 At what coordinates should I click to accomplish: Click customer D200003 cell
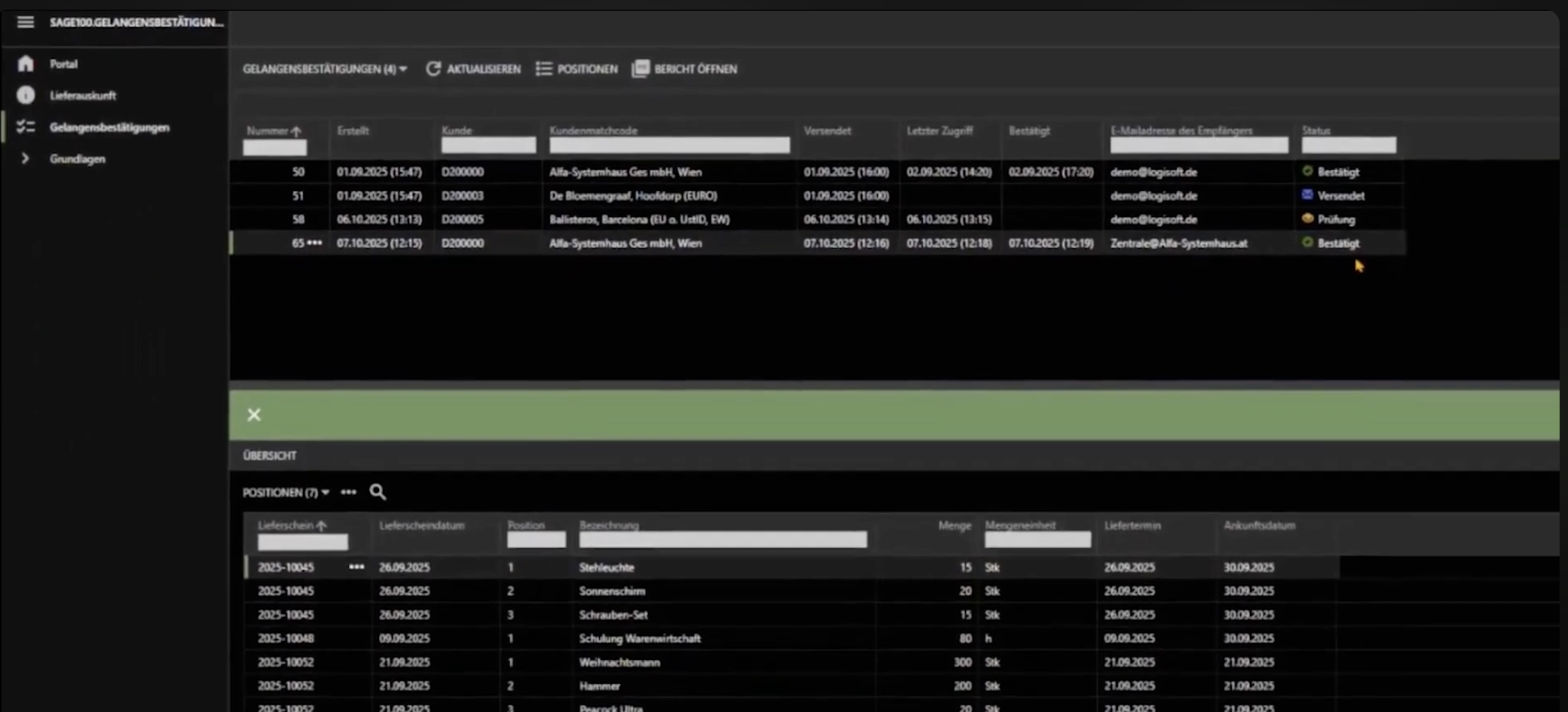tap(463, 195)
